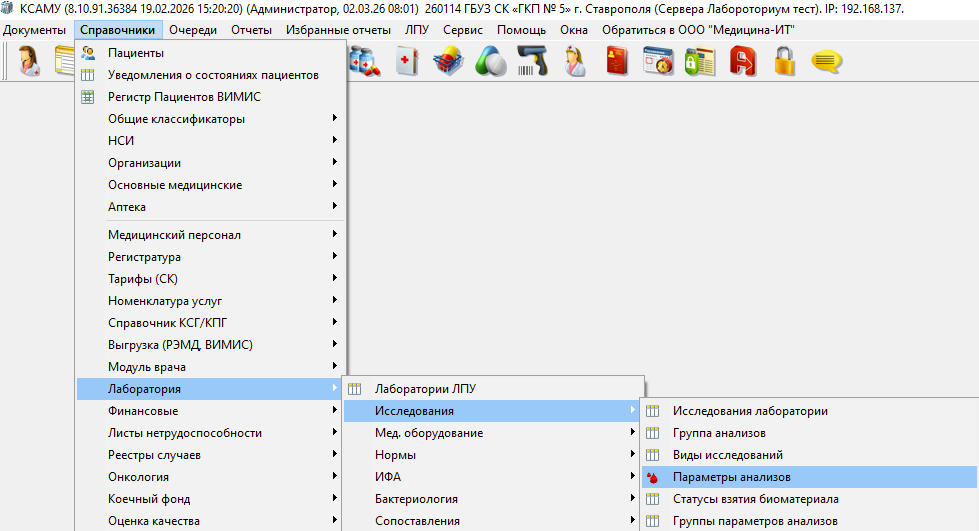This screenshot has width=979, height=531.
Task: Click the schedule calendar toolbar icon
Action: point(658,62)
